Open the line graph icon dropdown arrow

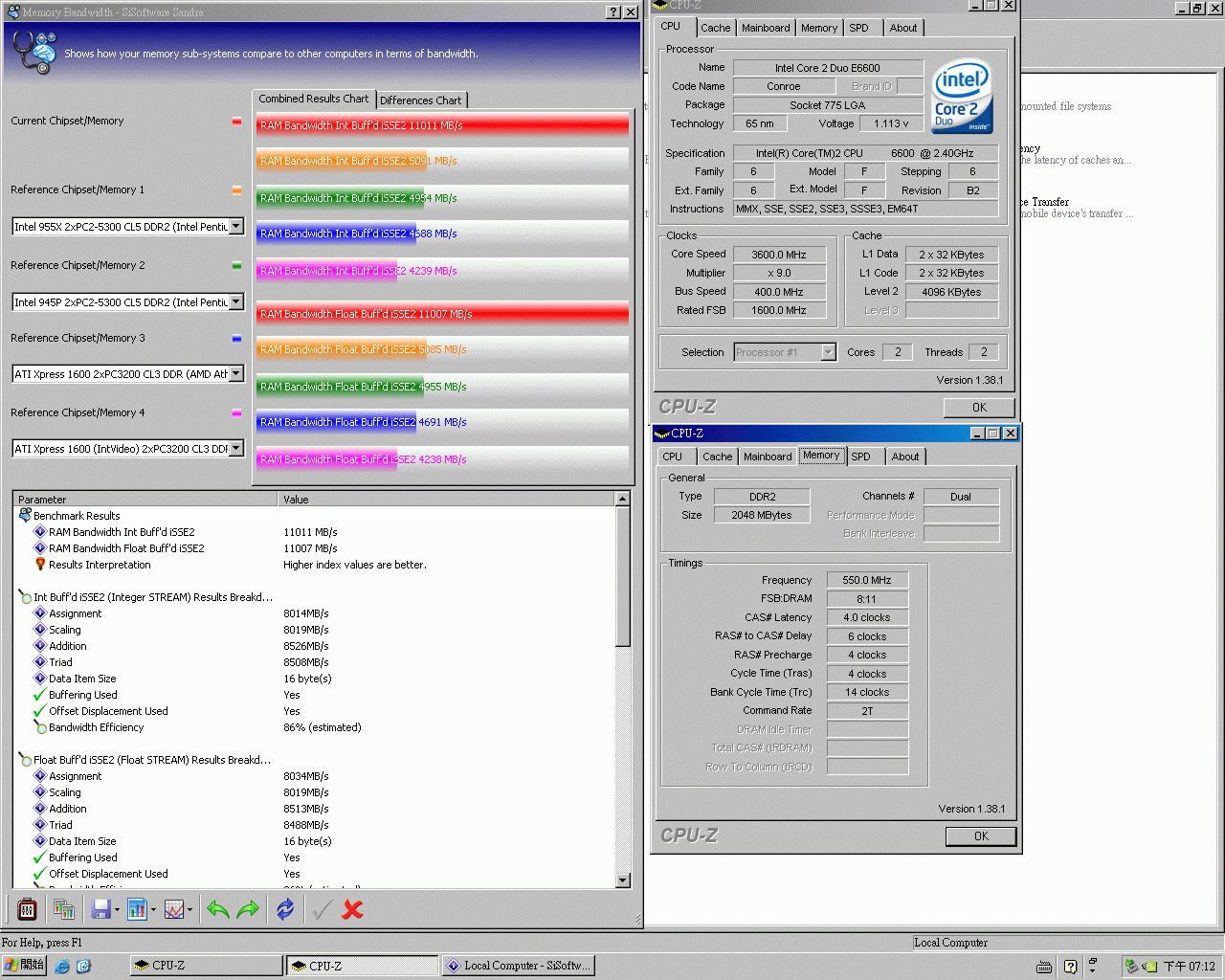[189, 910]
